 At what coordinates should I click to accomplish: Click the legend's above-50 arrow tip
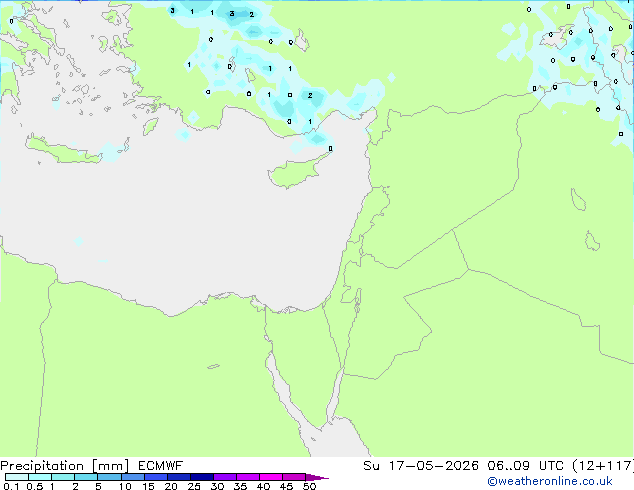point(317,477)
